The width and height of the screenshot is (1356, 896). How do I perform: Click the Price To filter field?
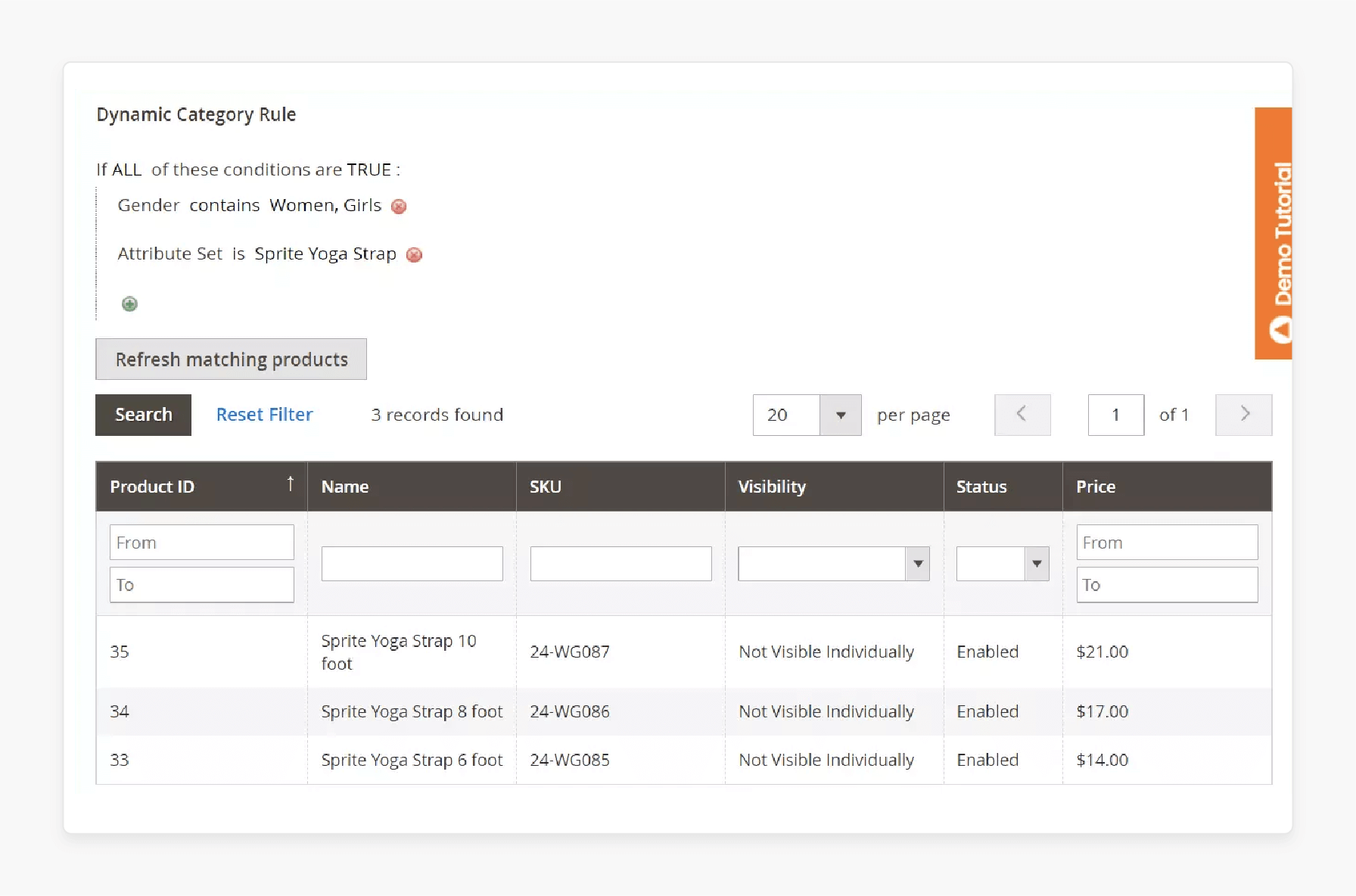click(1166, 584)
